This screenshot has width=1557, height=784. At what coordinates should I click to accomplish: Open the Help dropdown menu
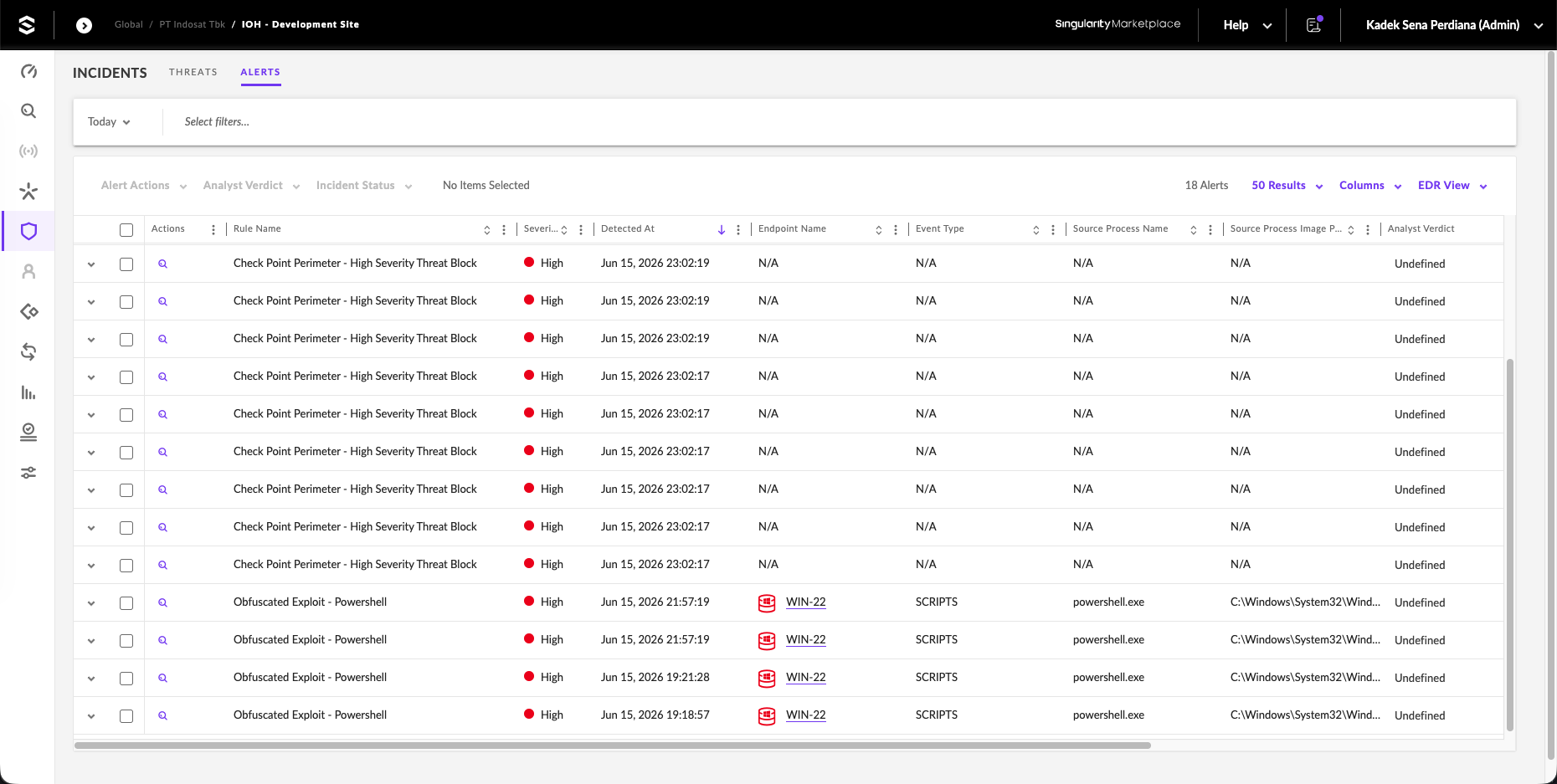[x=1247, y=25]
